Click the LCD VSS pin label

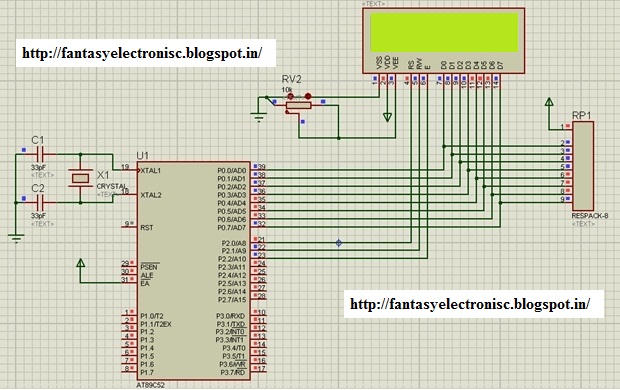[x=379, y=63]
